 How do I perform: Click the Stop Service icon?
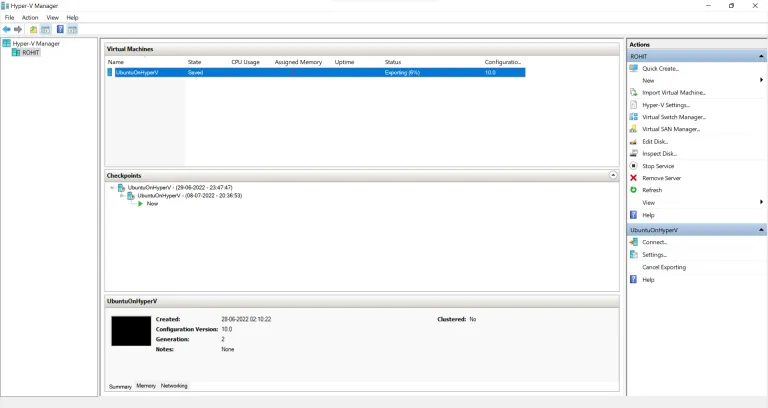pos(633,166)
